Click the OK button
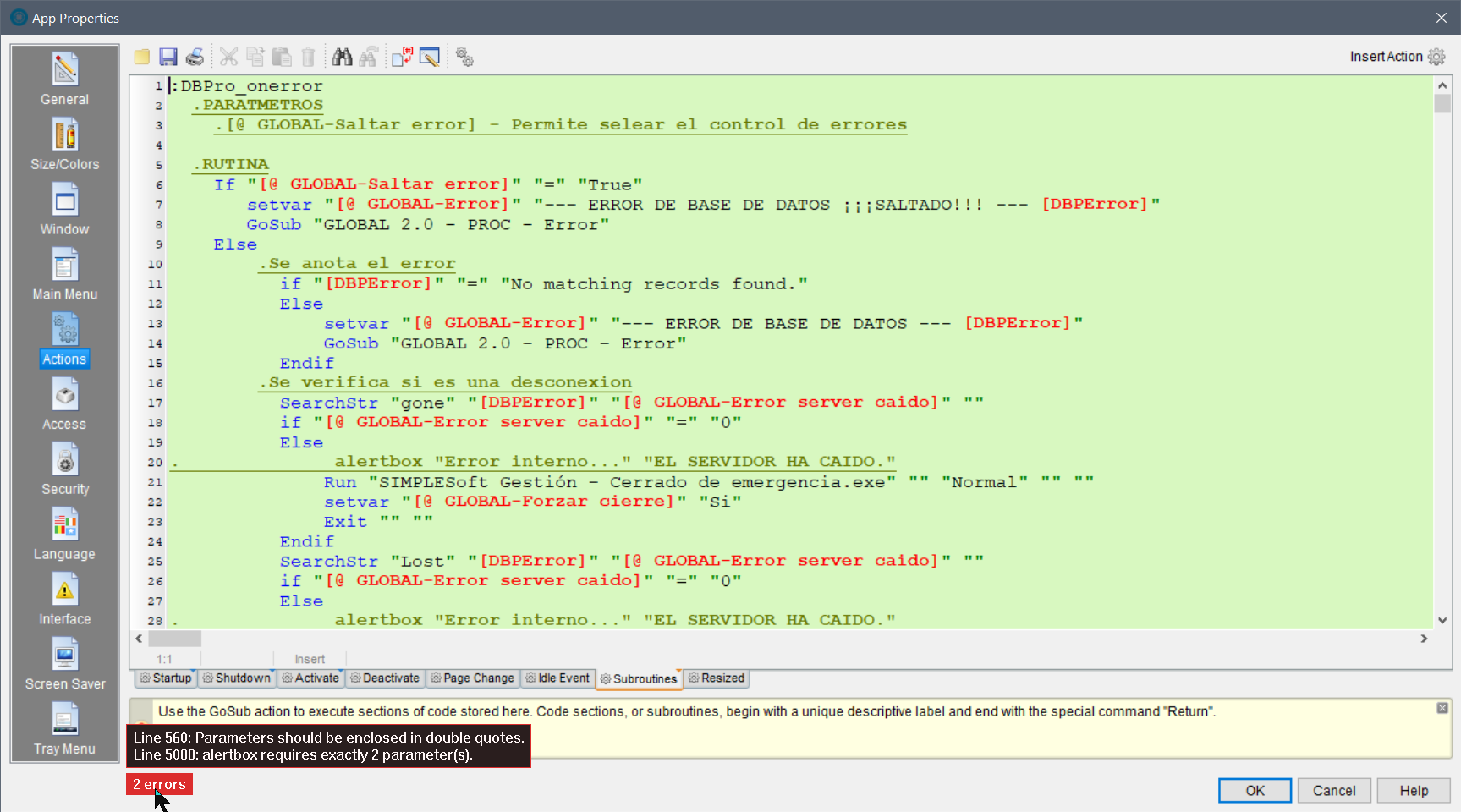The height and width of the screenshot is (812, 1461). (x=1255, y=791)
